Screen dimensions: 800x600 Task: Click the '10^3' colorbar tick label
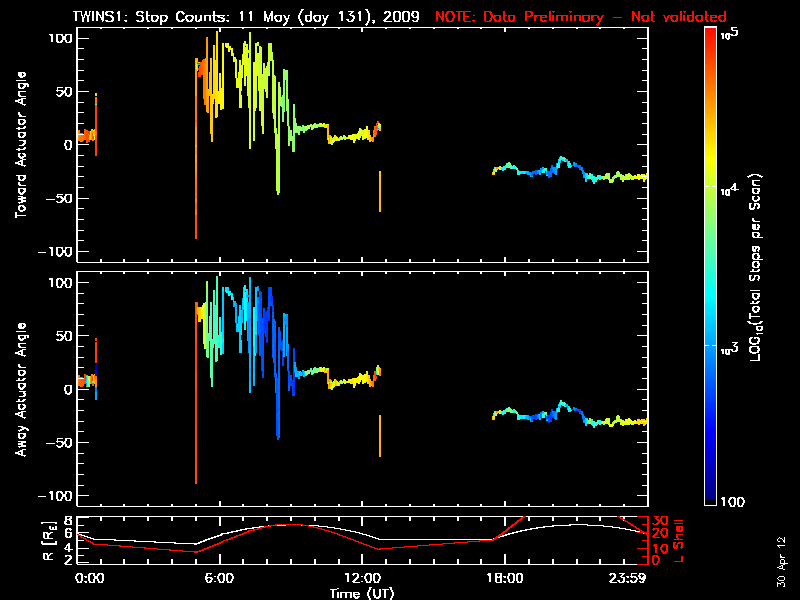point(730,349)
